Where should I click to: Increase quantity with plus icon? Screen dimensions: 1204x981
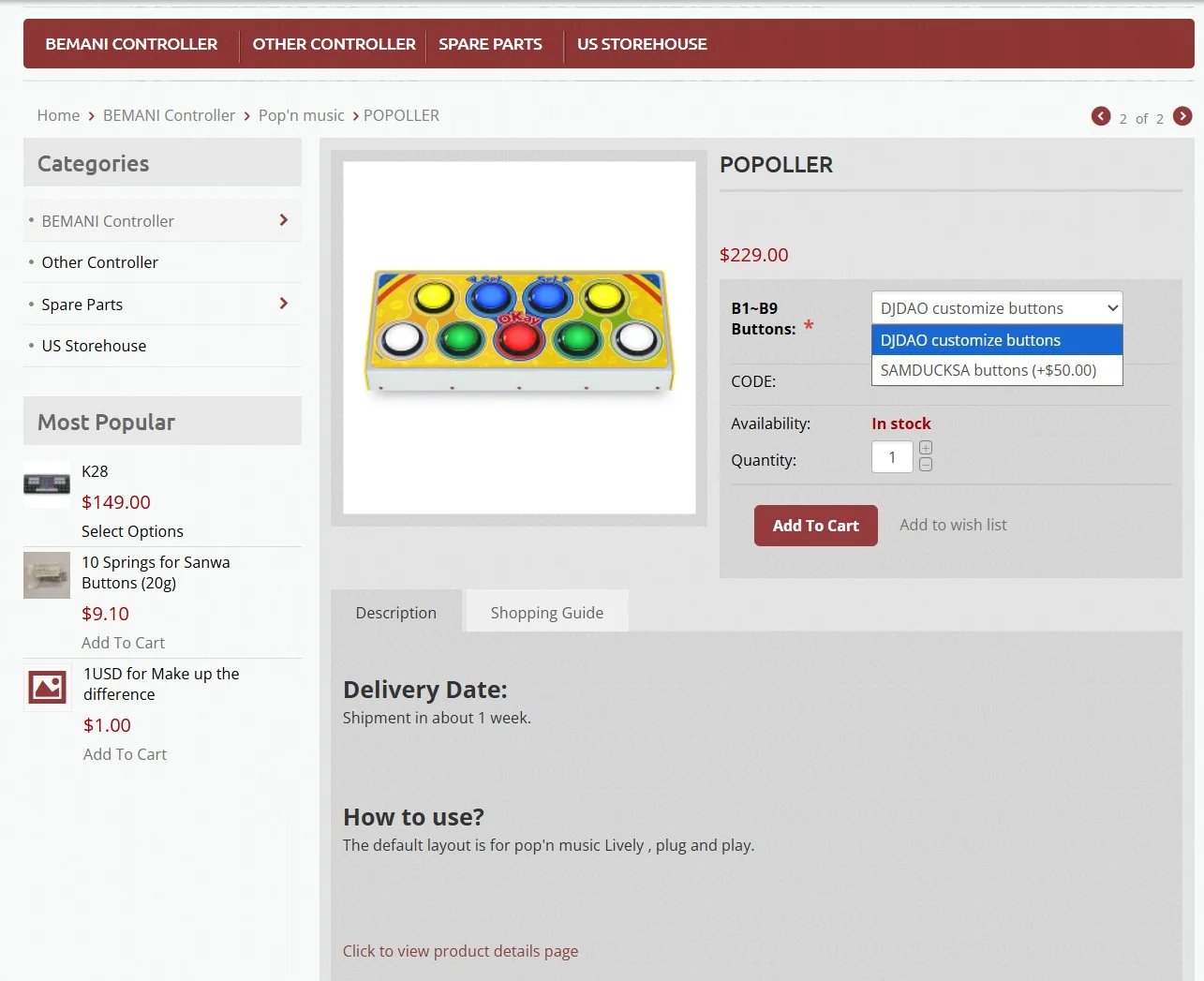click(x=926, y=448)
